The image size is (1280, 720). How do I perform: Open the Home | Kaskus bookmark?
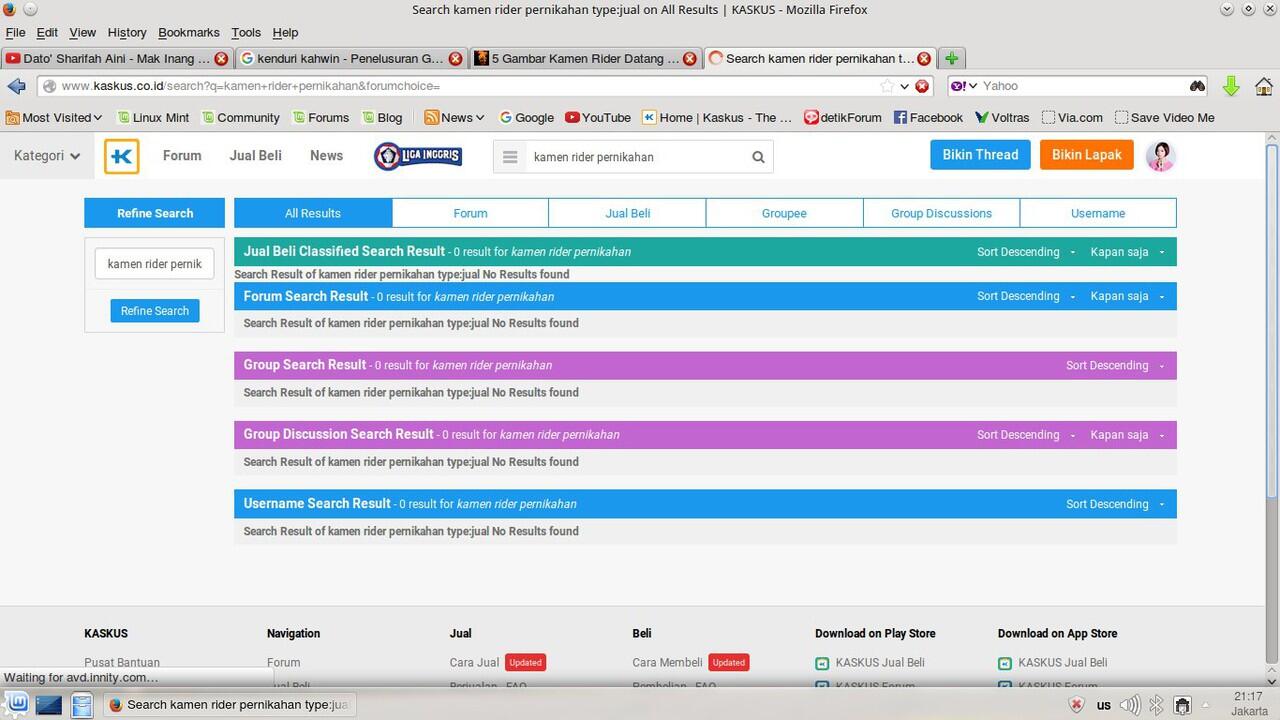pyautogui.click(x=716, y=117)
